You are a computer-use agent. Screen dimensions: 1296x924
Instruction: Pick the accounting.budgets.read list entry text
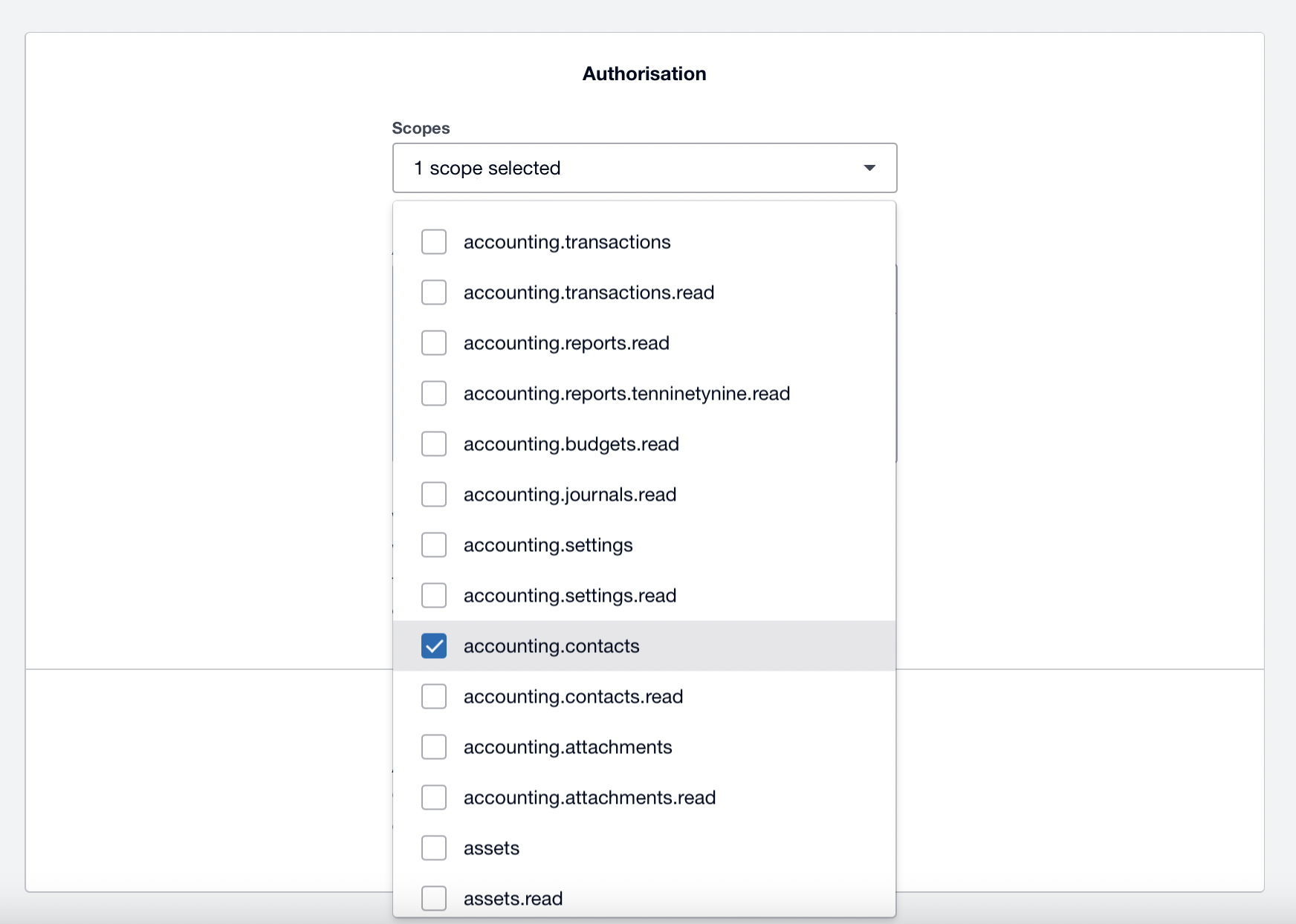(571, 444)
